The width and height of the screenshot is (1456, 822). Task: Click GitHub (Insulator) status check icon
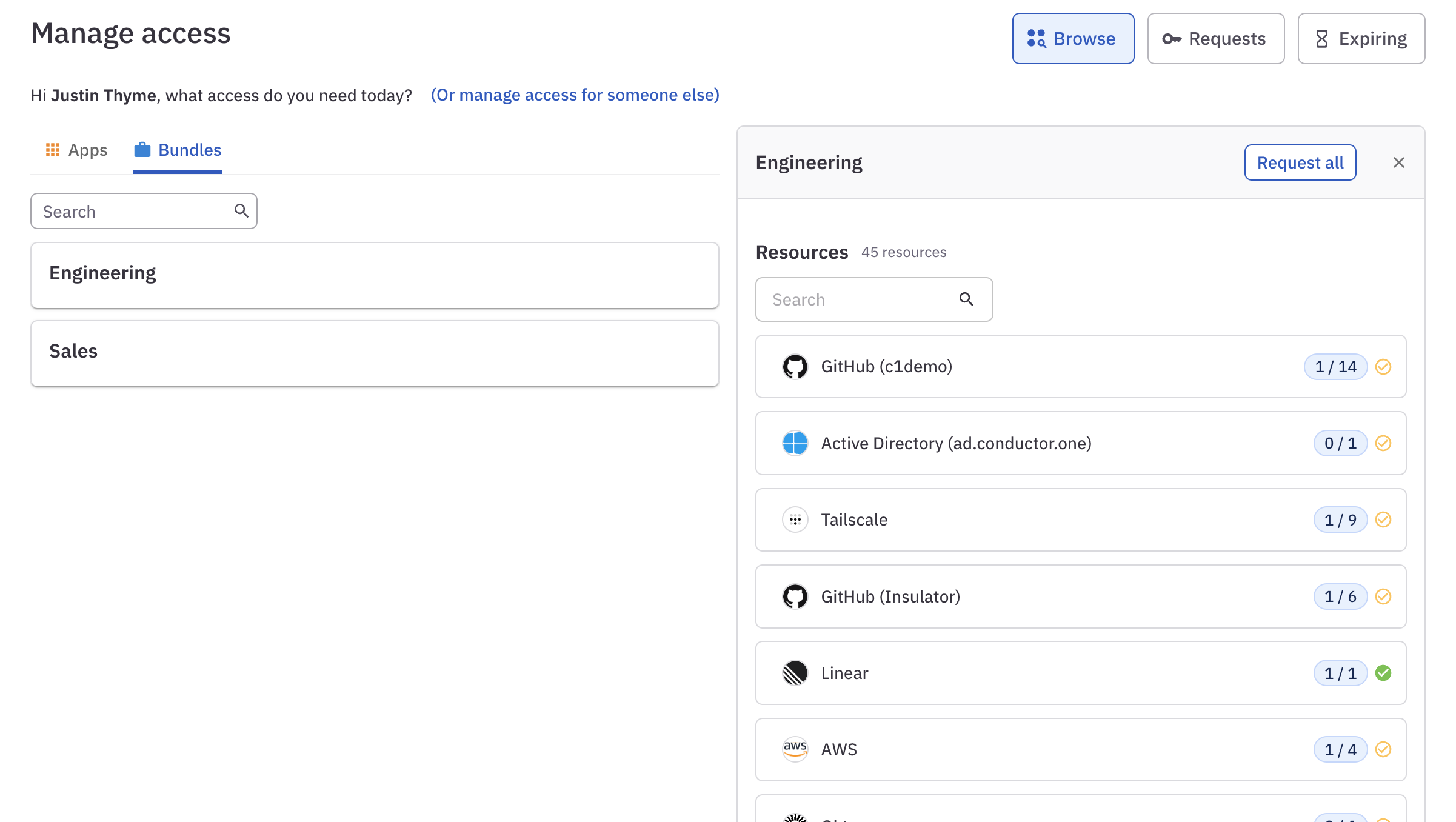point(1383,596)
